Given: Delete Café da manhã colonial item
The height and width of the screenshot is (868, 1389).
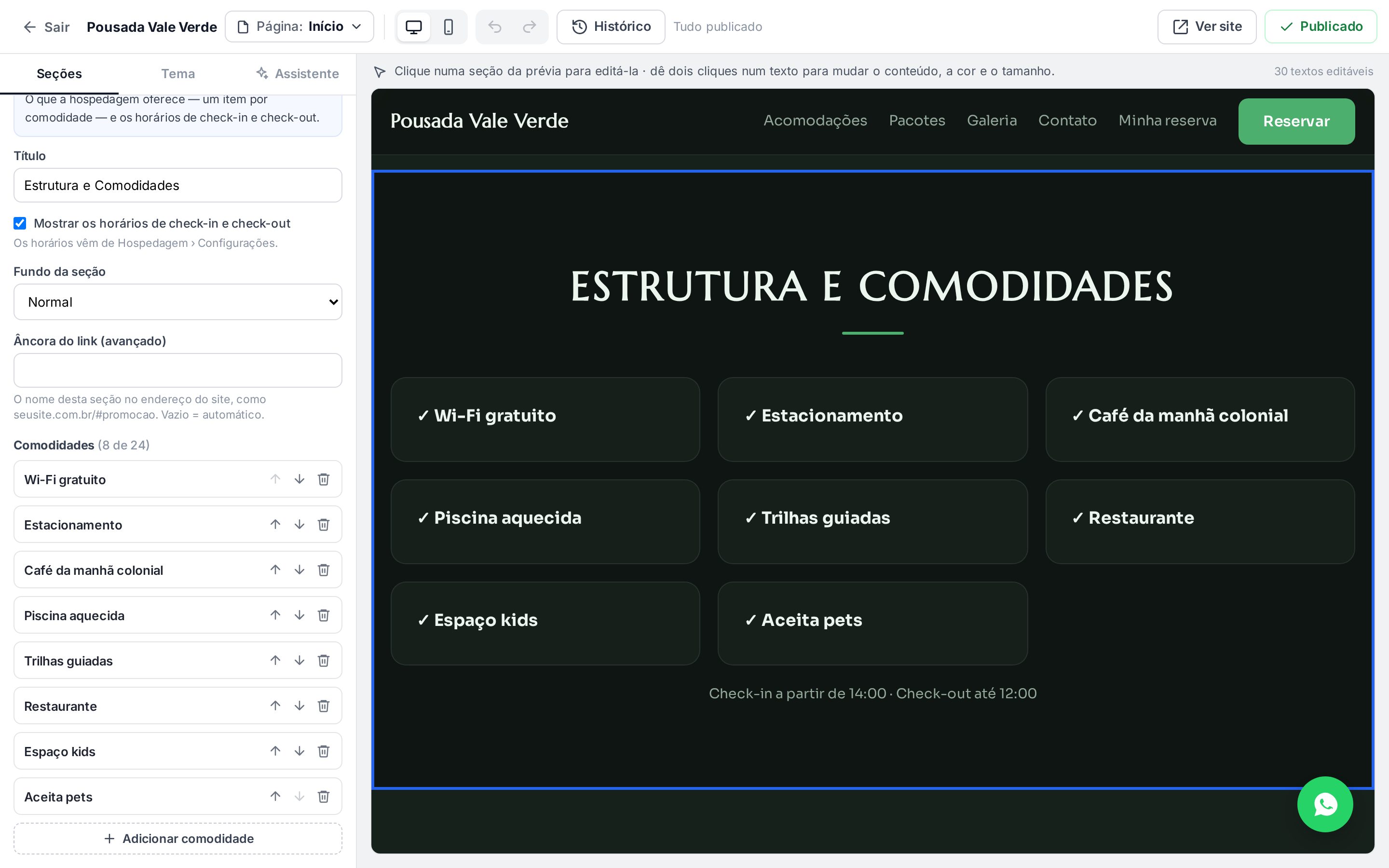Looking at the screenshot, I should (324, 570).
